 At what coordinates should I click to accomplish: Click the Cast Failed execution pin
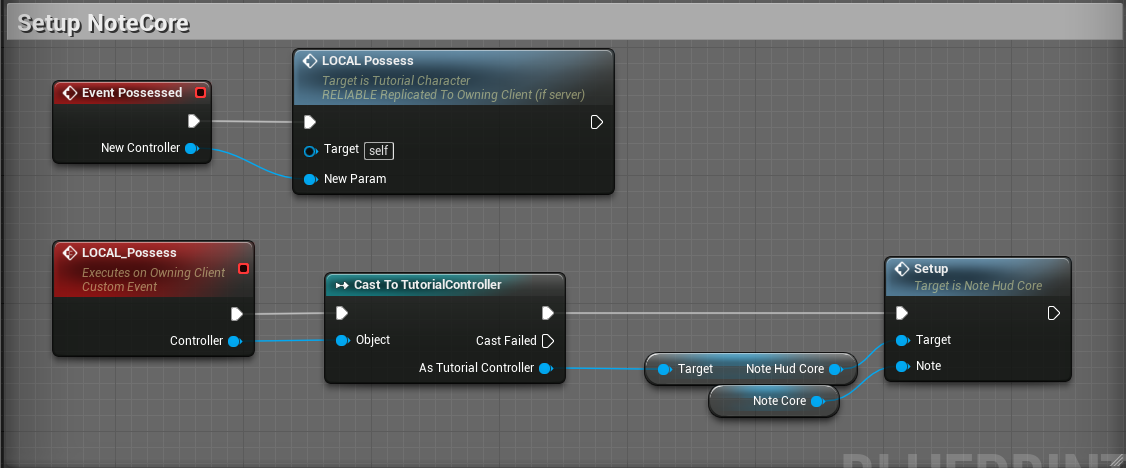pyautogui.click(x=547, y=340)
